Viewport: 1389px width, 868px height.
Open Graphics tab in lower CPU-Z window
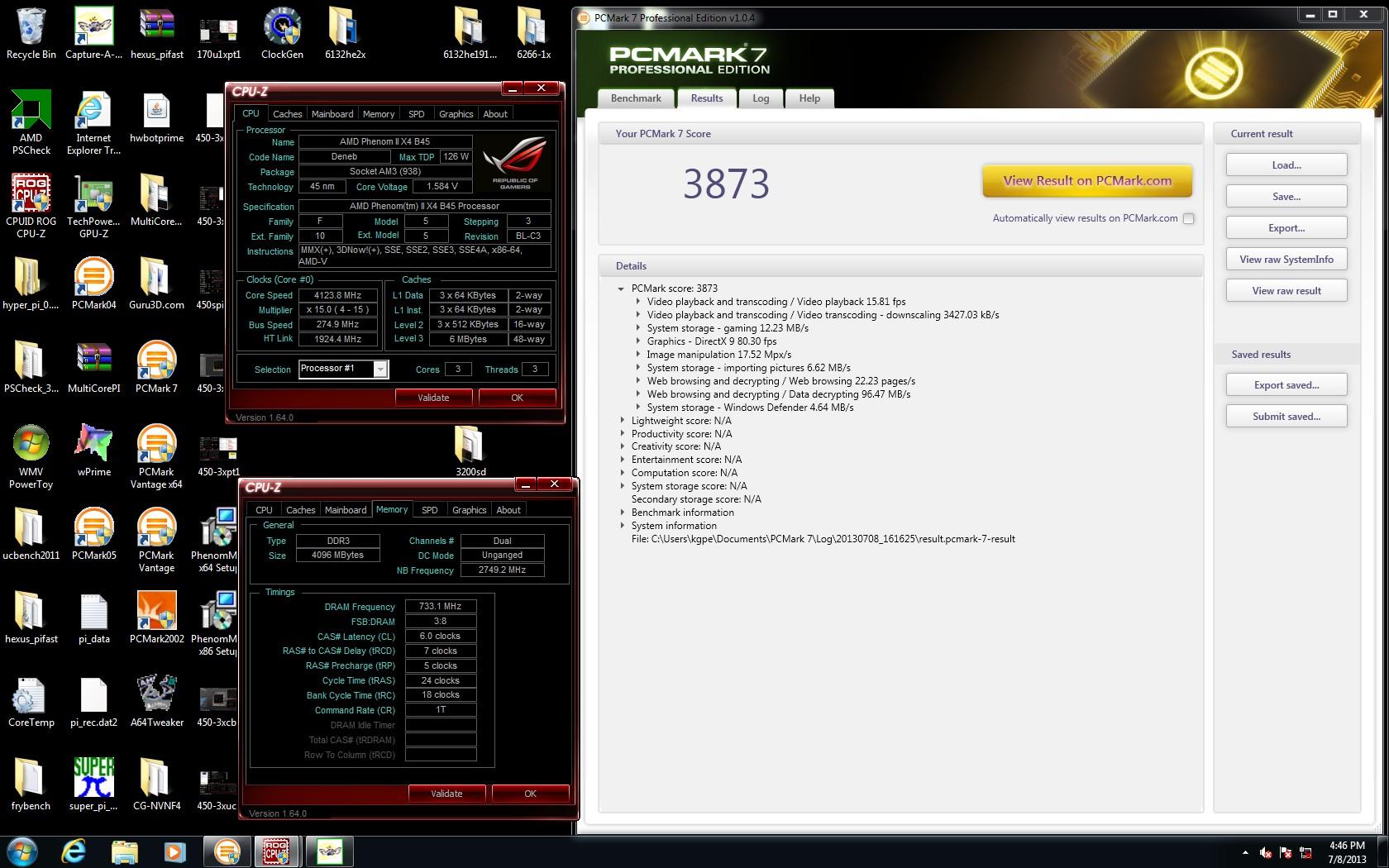point(469,510)
